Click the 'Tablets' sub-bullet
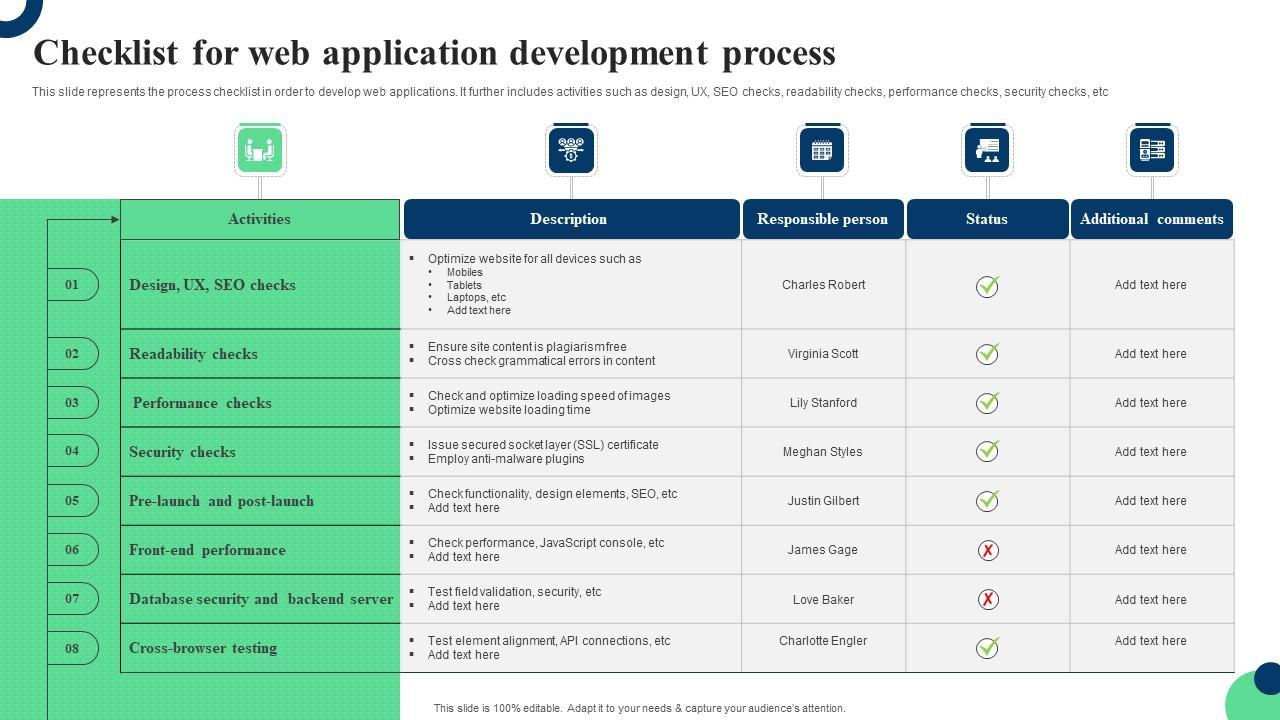The width and height of the screenshot is (1280, 720). [464, 285]
